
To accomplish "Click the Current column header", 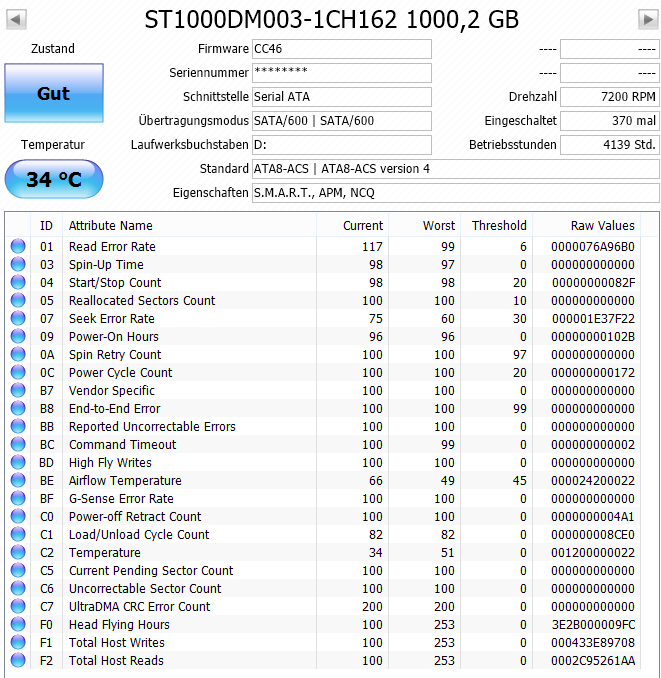I will [352, 226].
